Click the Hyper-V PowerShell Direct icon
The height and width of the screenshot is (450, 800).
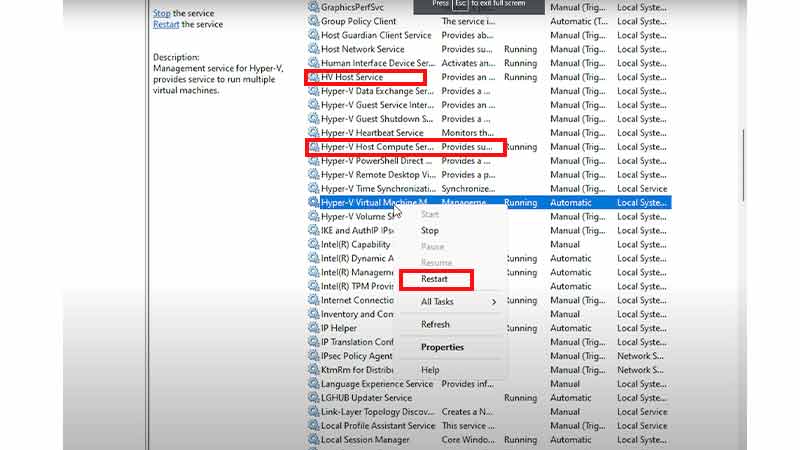(x=313, y=161)
